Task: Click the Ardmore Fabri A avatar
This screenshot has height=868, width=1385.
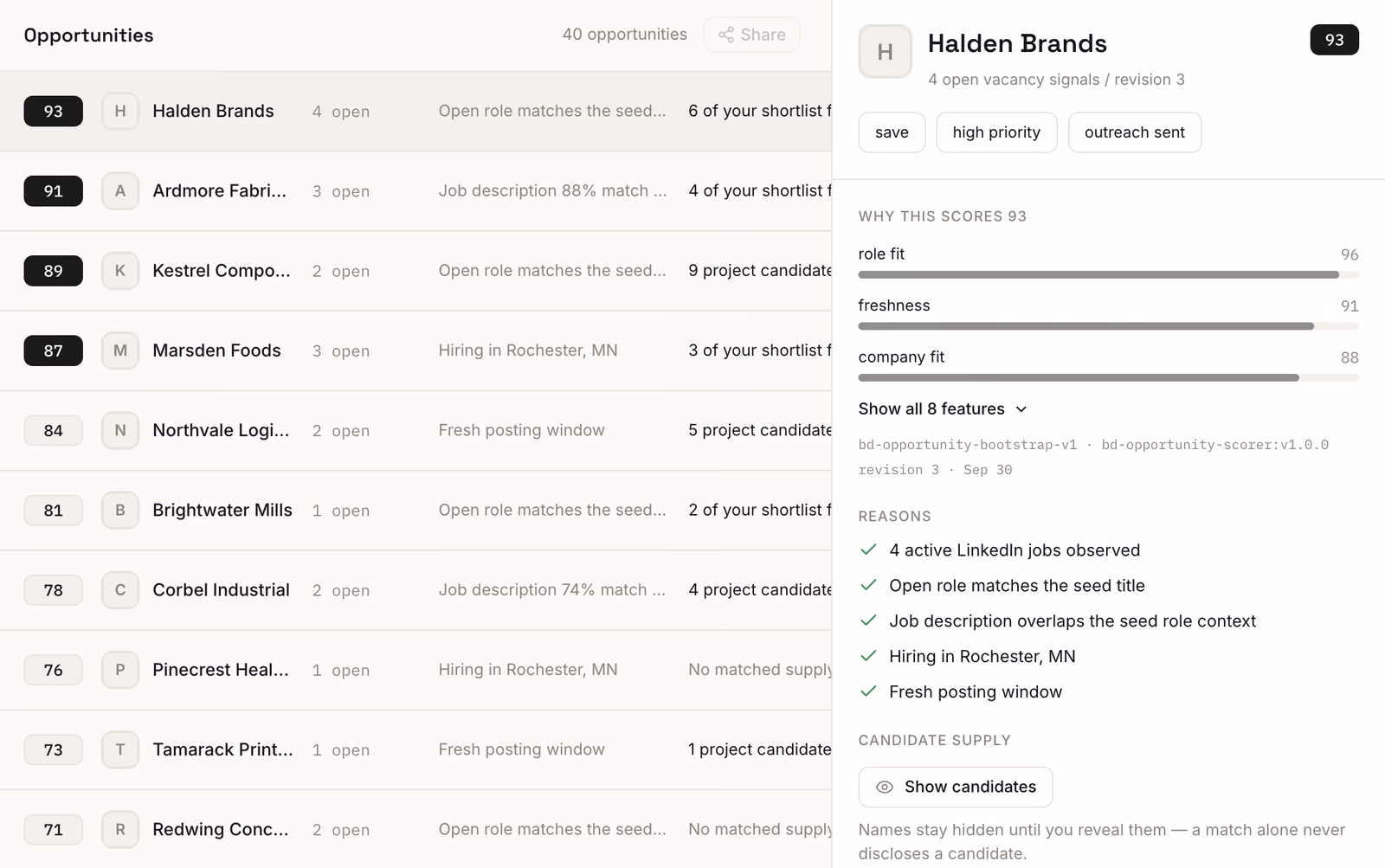Action: (x=120, y=191)
